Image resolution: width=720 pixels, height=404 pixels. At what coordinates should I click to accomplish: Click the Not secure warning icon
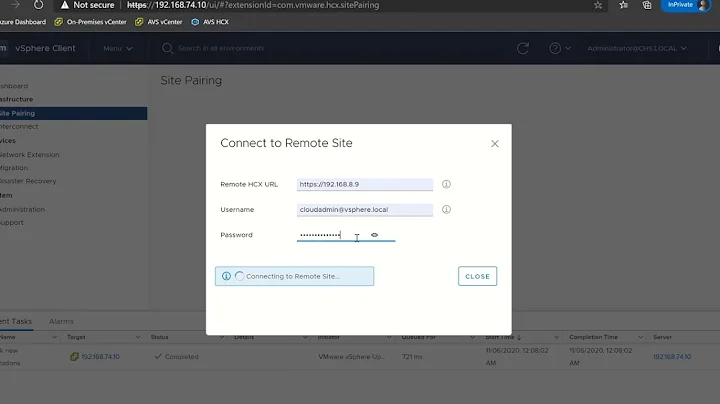click(x=65, y=5)
